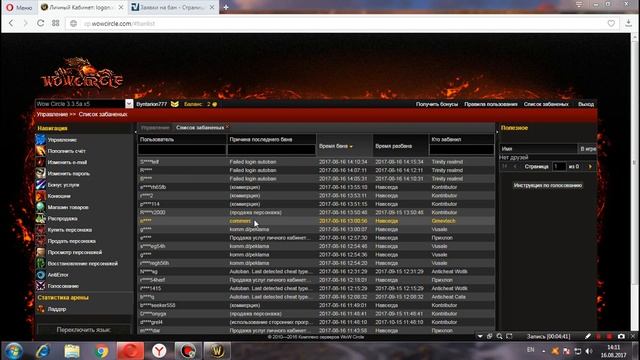This screenshot has height=360, width=640.
Task: Open Список забаненных top link
Action: tap(546, 104)
